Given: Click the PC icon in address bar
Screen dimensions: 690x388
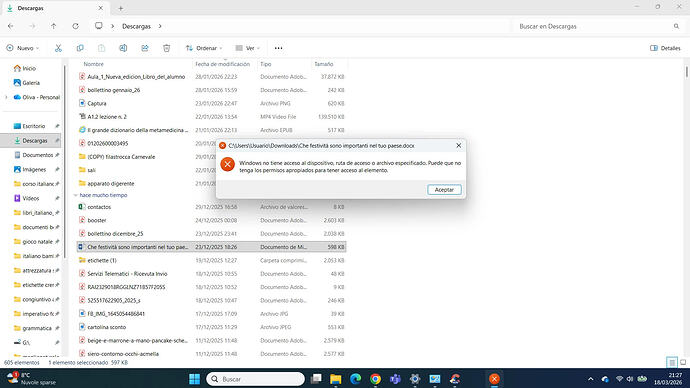Looking at the screenshot, I should [99, 26].
